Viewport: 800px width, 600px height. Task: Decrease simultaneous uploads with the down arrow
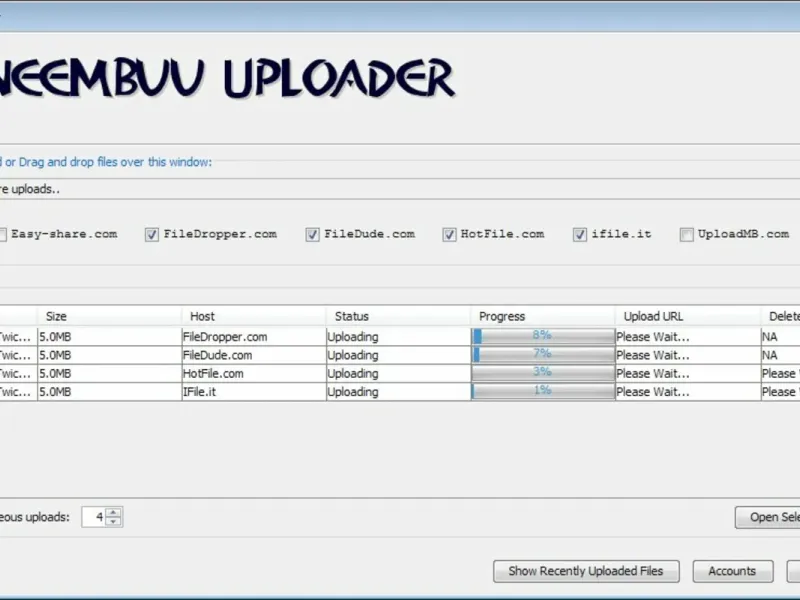[x=113, y=521]
